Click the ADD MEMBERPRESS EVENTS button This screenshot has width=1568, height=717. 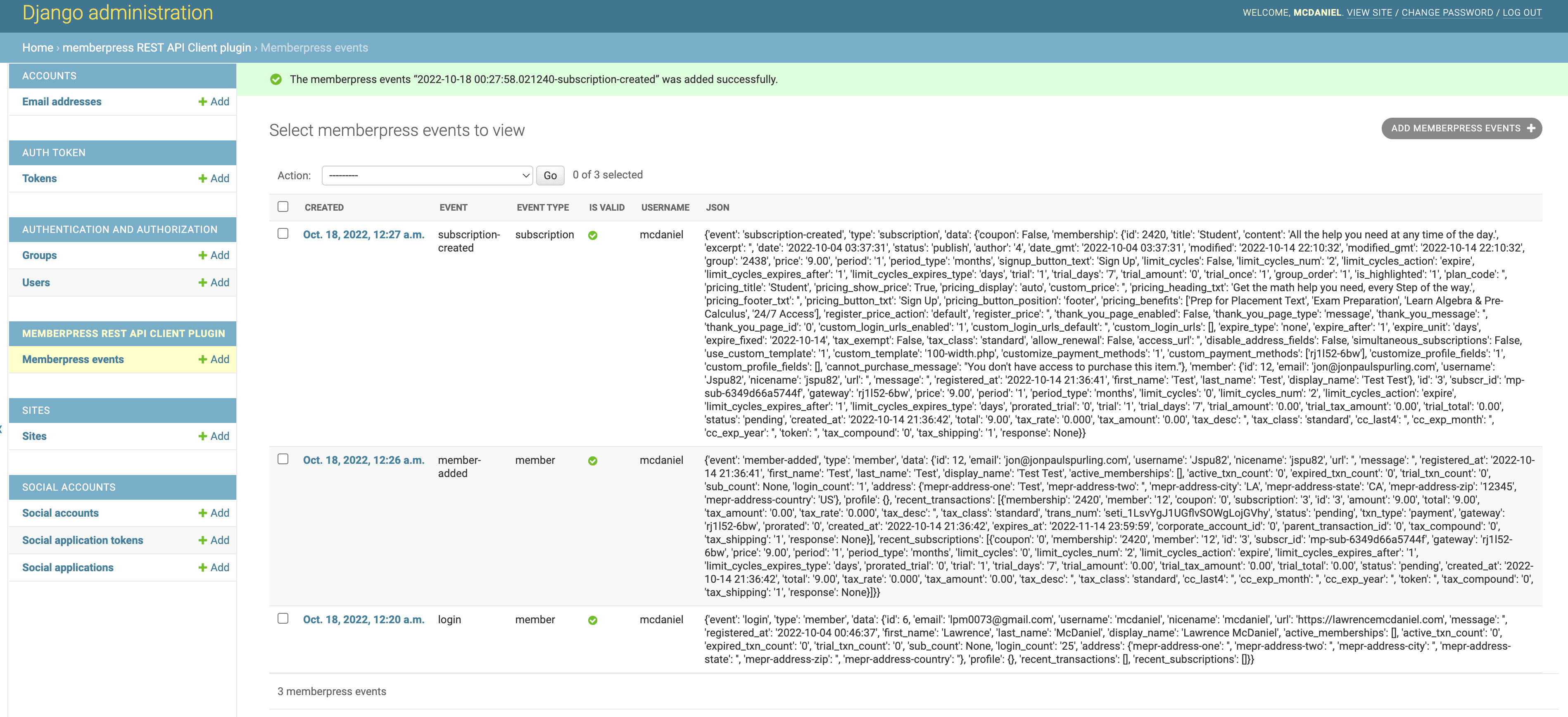click(1461, 128)
